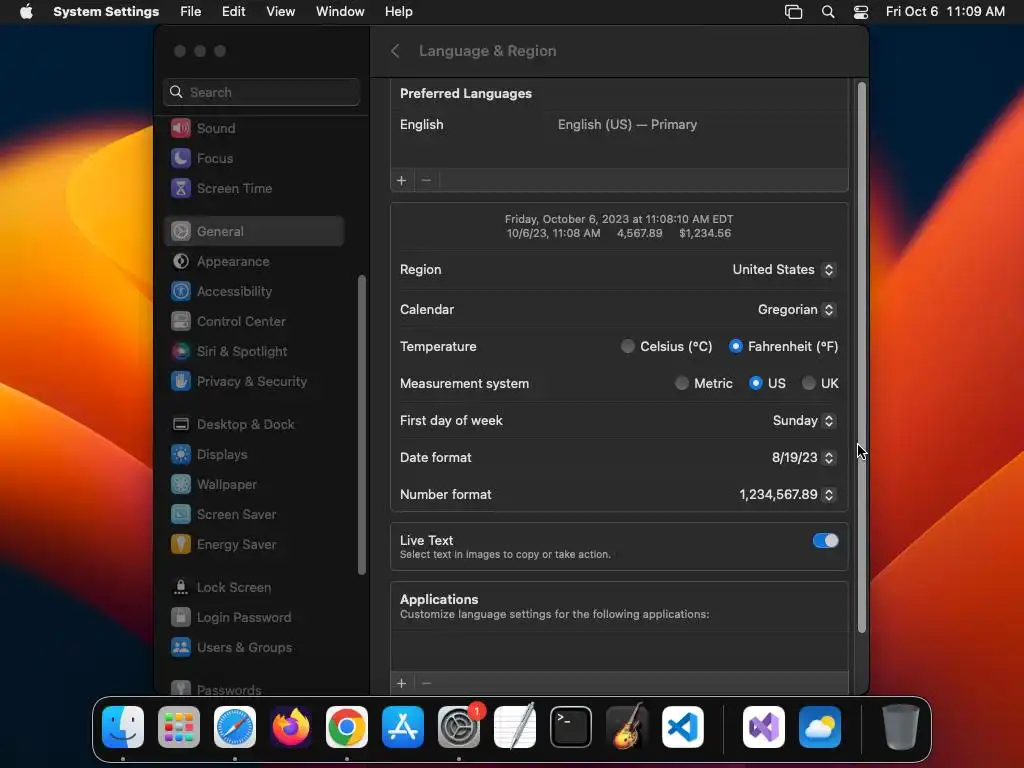1024x768 pixels.
Task: Open Terminal from the Dock
Action: (571, 727)
